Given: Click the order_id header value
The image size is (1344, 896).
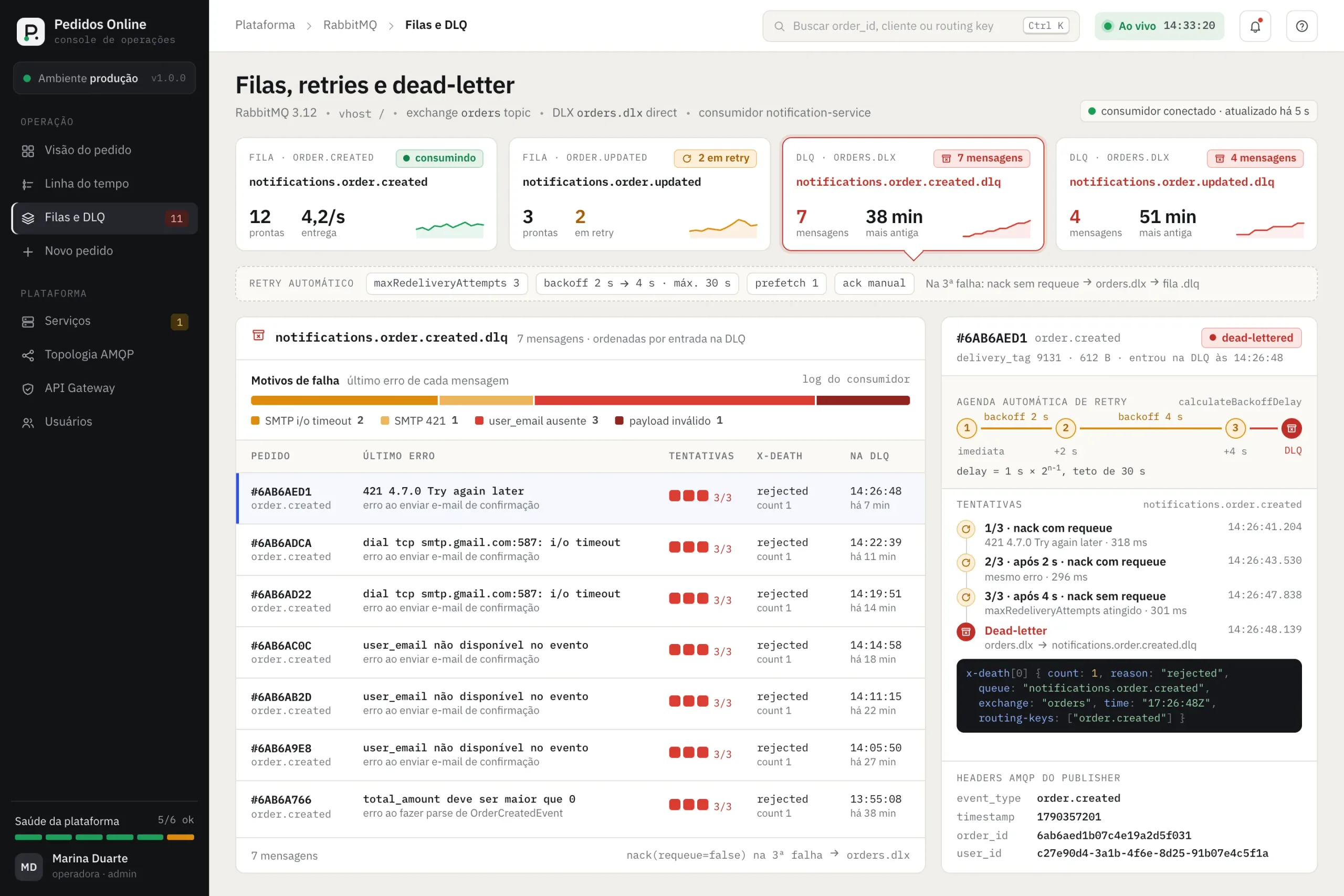Looking at the screenshot, I should pos(1114,836).
